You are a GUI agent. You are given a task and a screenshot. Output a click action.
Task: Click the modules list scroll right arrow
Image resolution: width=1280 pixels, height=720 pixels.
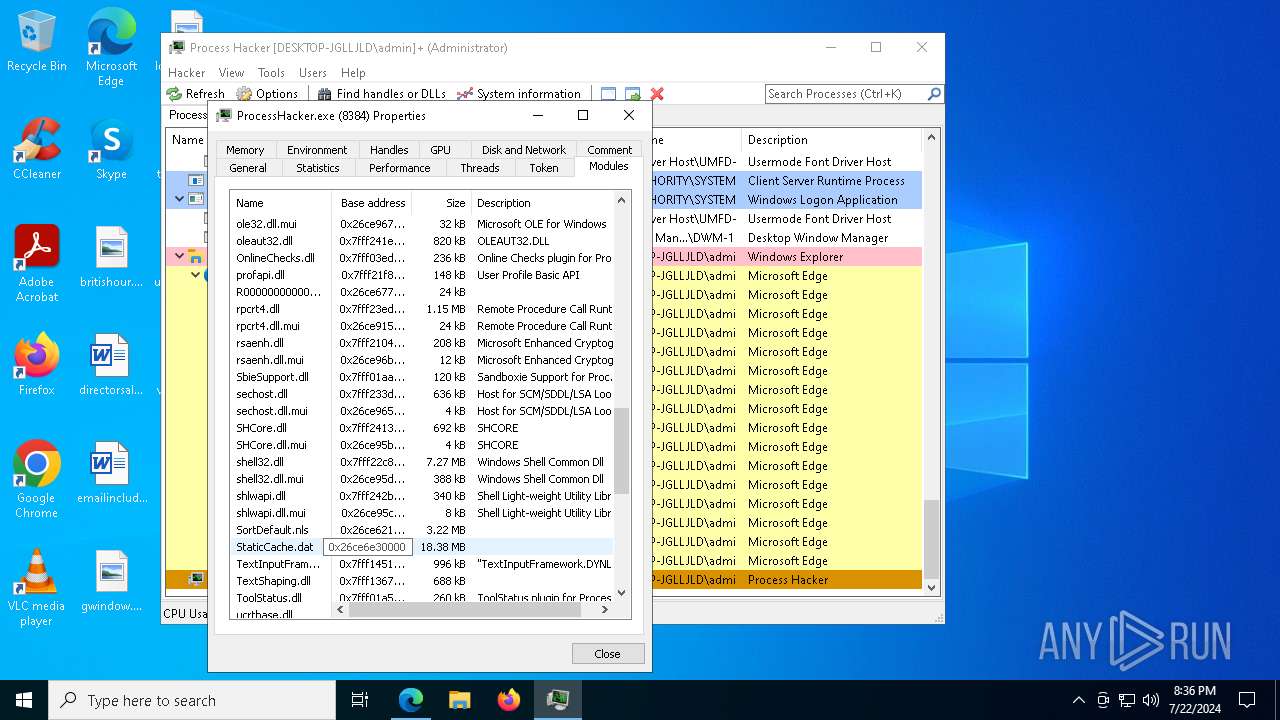tap(605, 609)
